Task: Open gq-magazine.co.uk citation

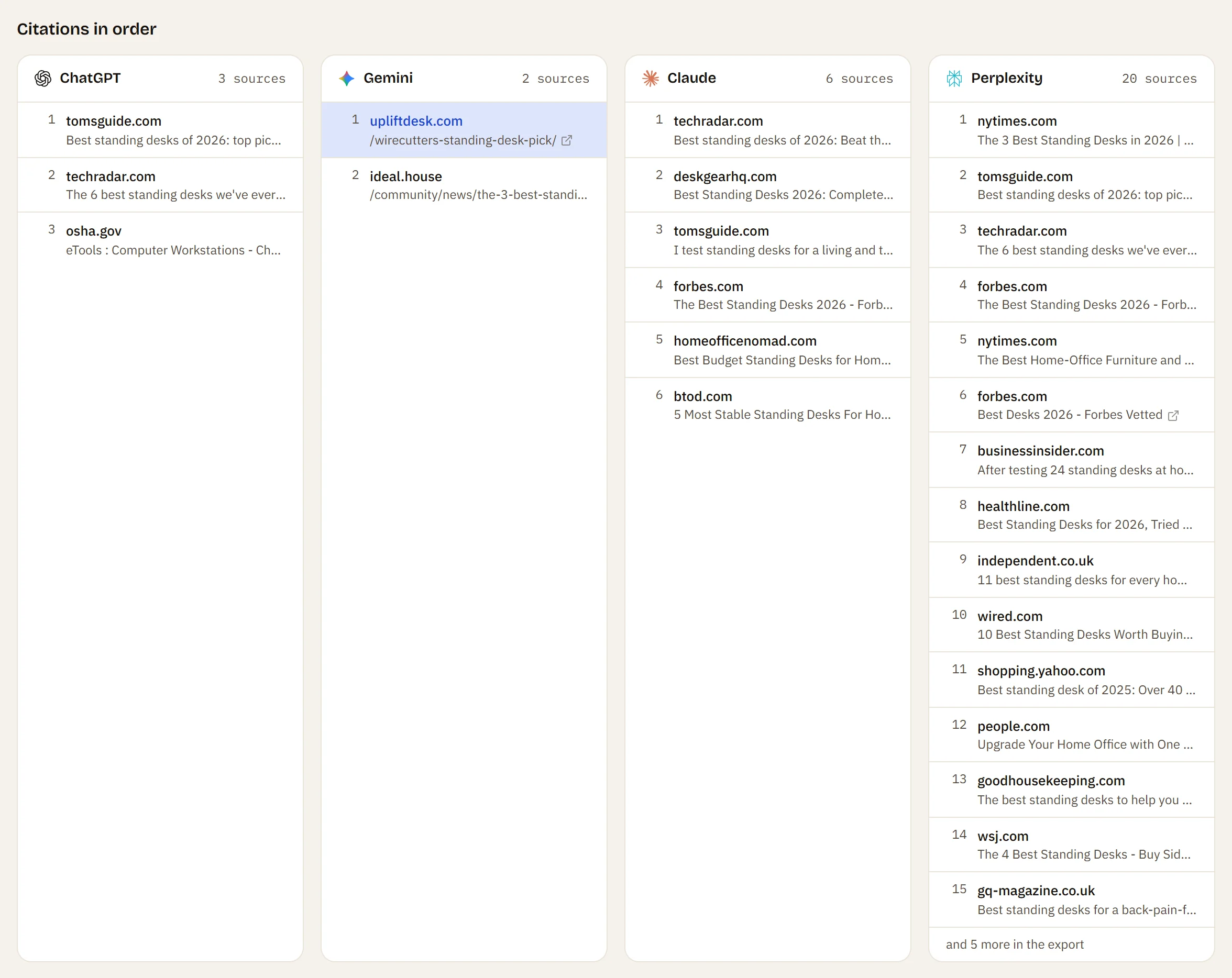Action: pos(1071,900)
